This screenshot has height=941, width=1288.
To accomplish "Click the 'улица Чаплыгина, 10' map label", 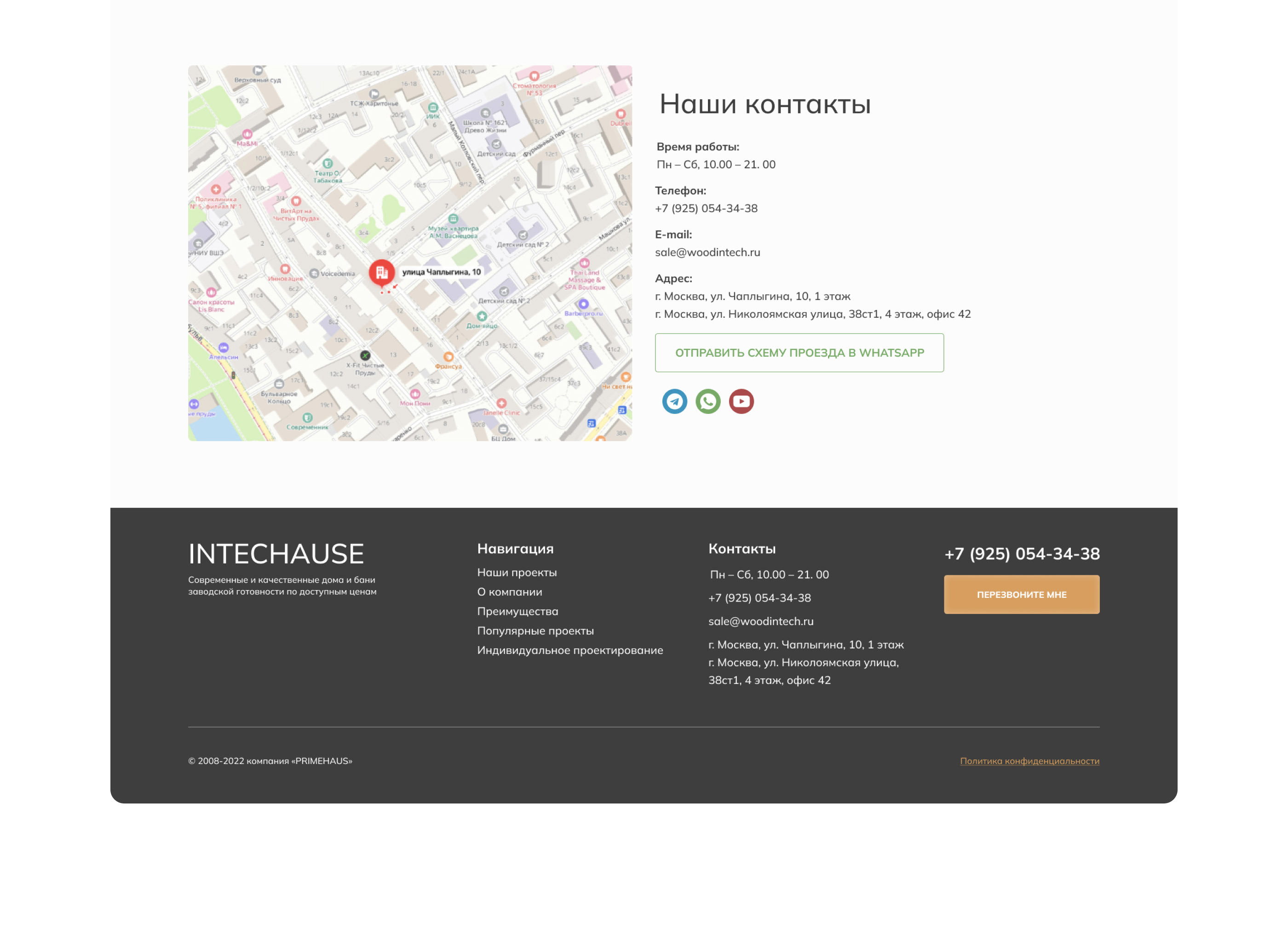I will (442, 272).
